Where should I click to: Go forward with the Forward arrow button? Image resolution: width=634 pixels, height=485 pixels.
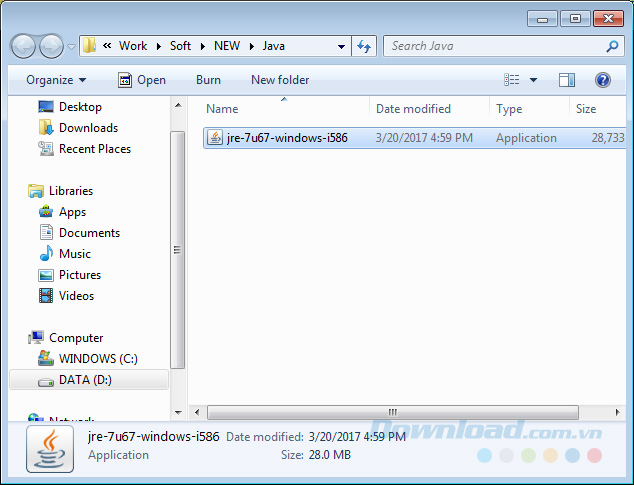click(51, 46)
